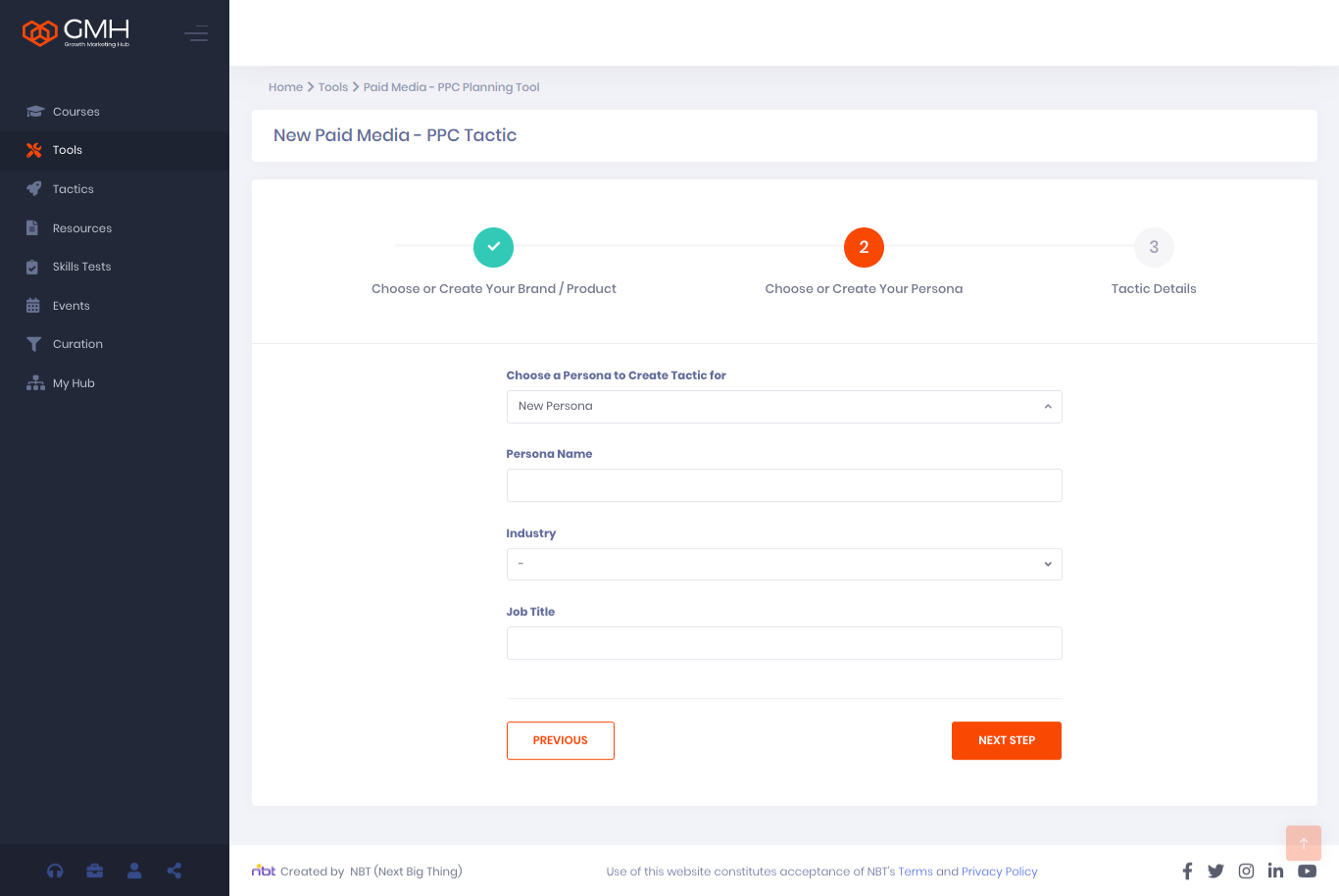Open the Facebook page icon
The image size is (1339, 896).
(1187, 871)
